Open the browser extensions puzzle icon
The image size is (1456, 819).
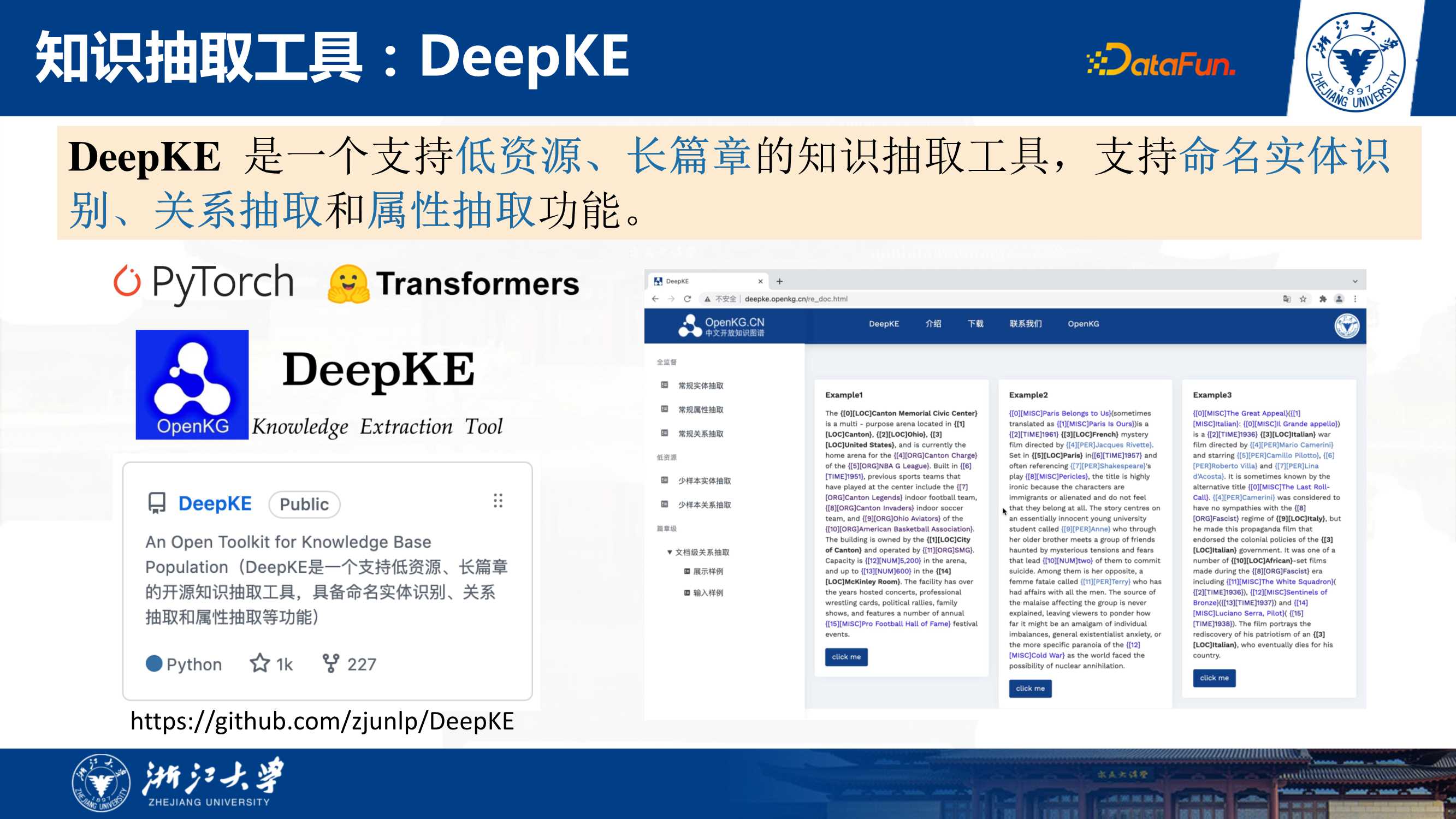(1323, 299)
